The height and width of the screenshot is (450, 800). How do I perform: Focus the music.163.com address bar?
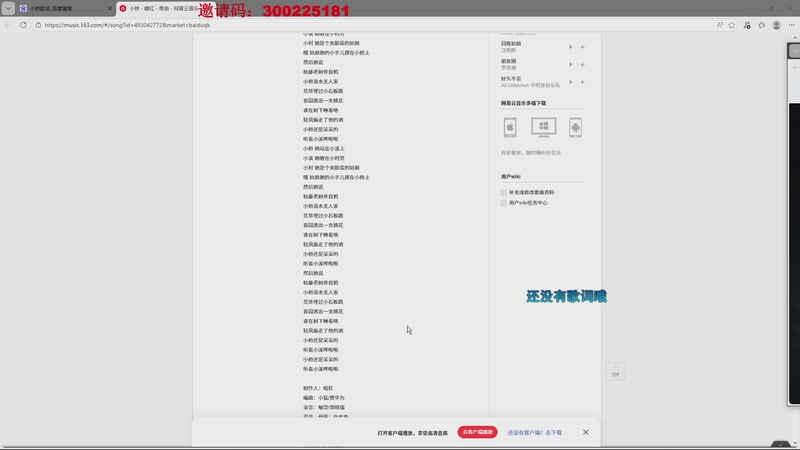[372, 25]
